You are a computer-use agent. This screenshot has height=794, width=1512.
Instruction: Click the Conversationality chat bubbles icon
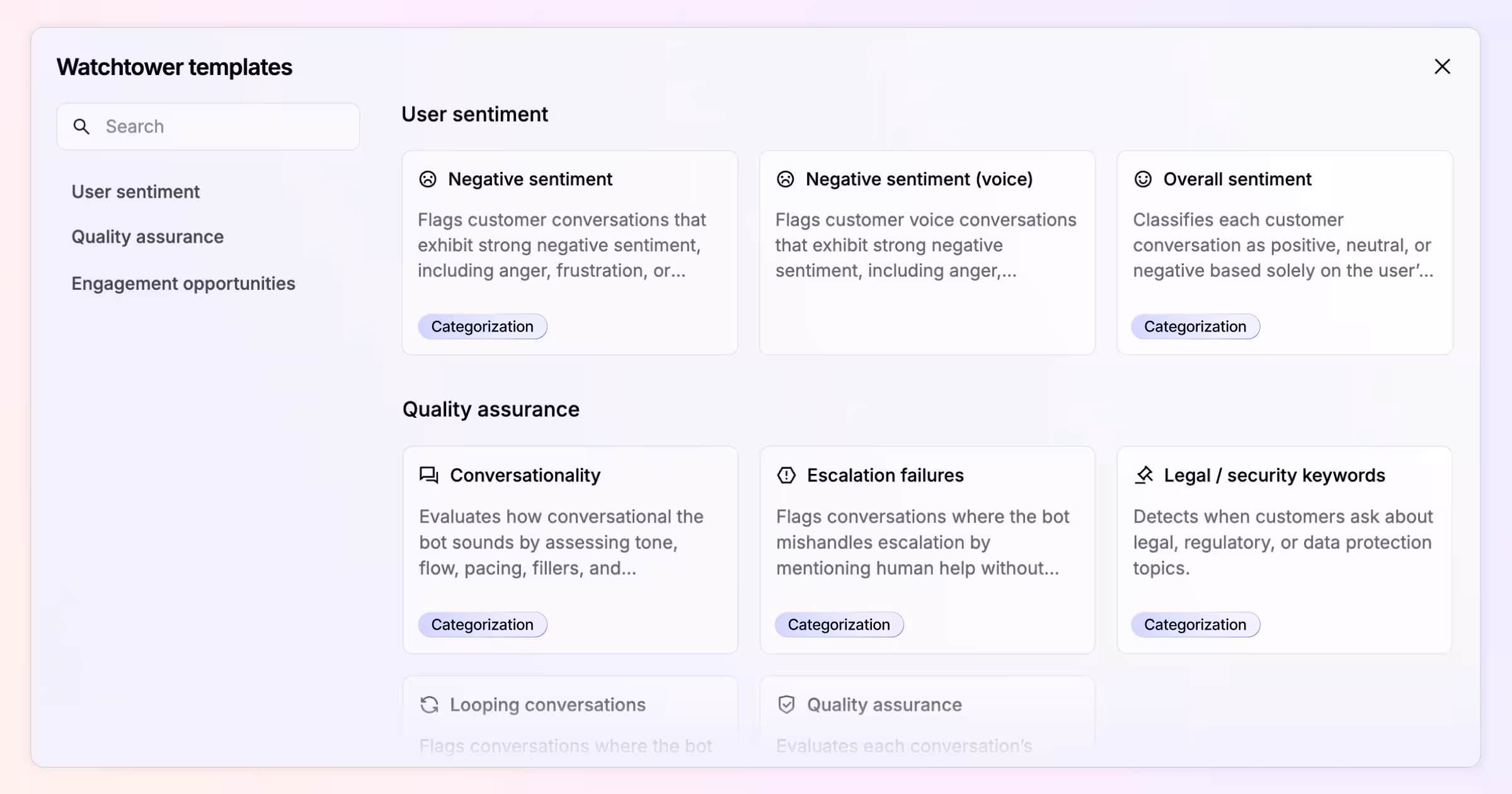pyautogui.click(x=429, y=475)
